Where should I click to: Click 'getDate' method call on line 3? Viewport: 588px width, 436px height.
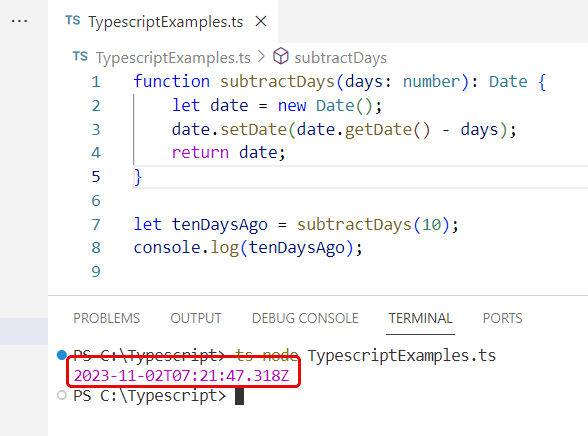pyautogui.click(x=378, y=130)
